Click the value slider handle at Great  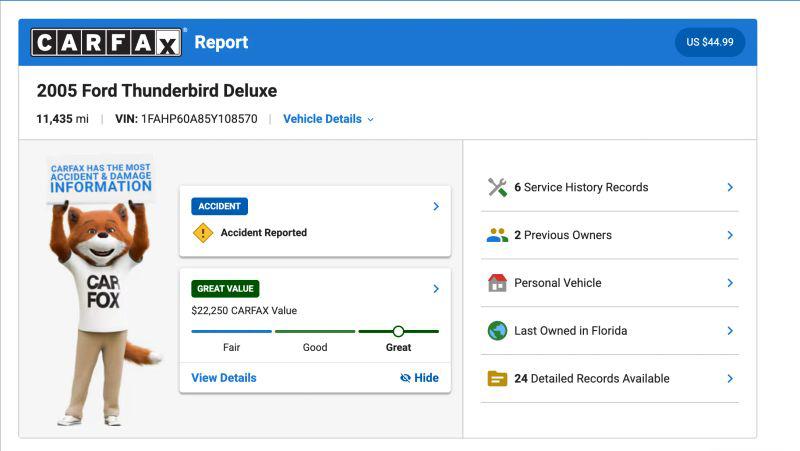[398, 332]
